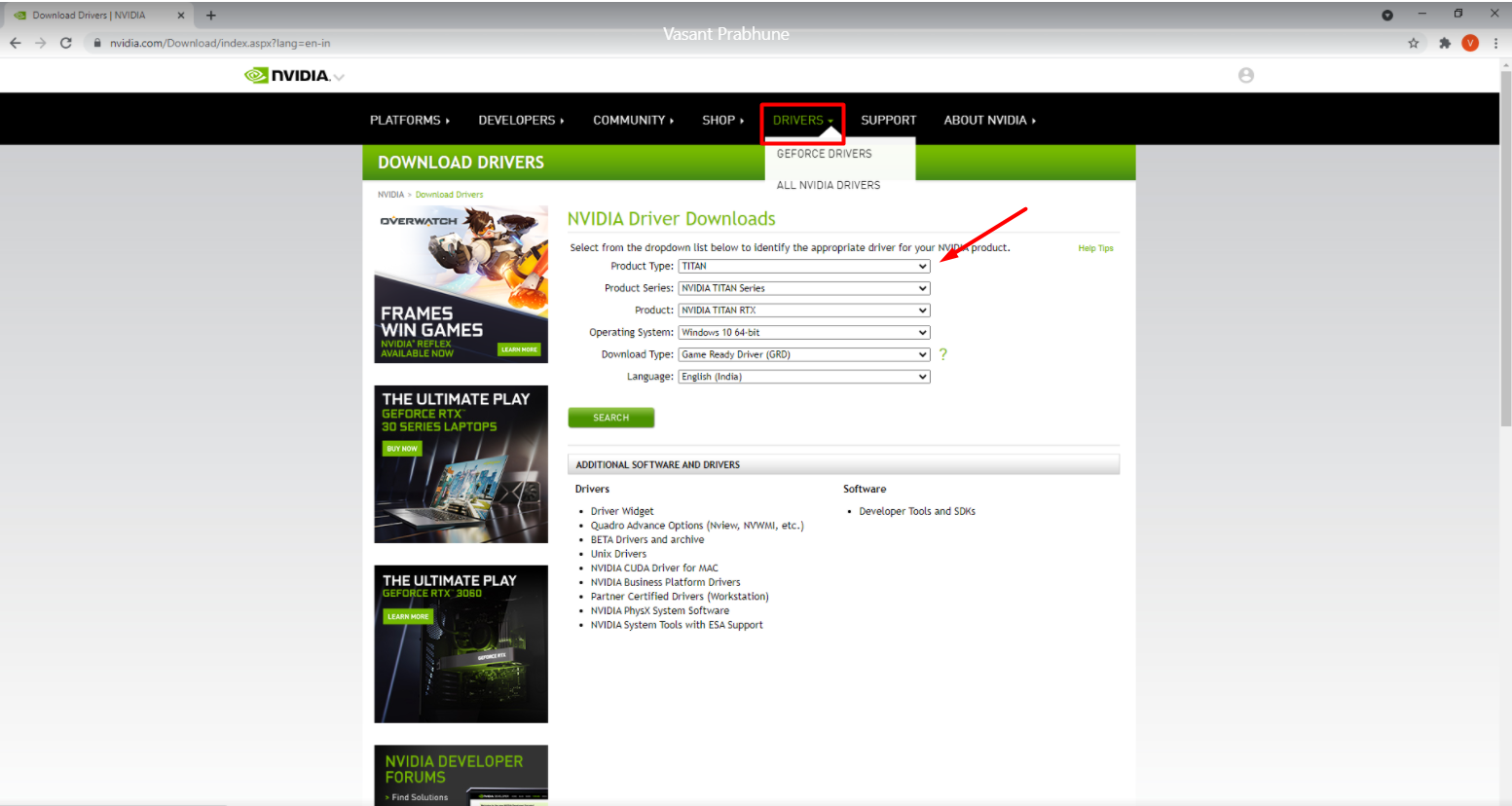The image size is (1512, 806).
Task: Open the ABOUT NVIDIA menu
Action: pyautogui.click(x=990, y=120)
